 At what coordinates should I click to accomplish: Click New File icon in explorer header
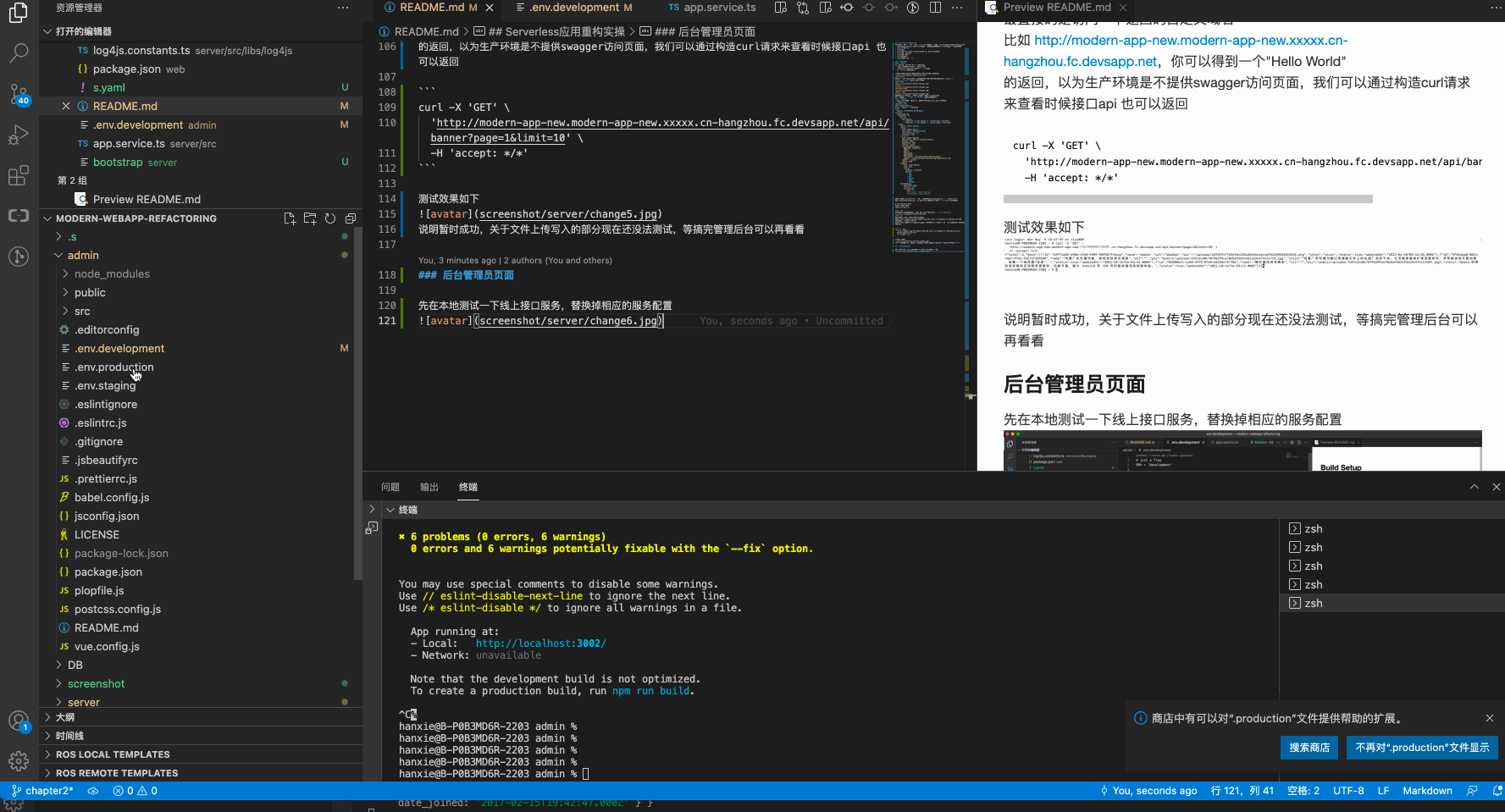pos(290,218)
